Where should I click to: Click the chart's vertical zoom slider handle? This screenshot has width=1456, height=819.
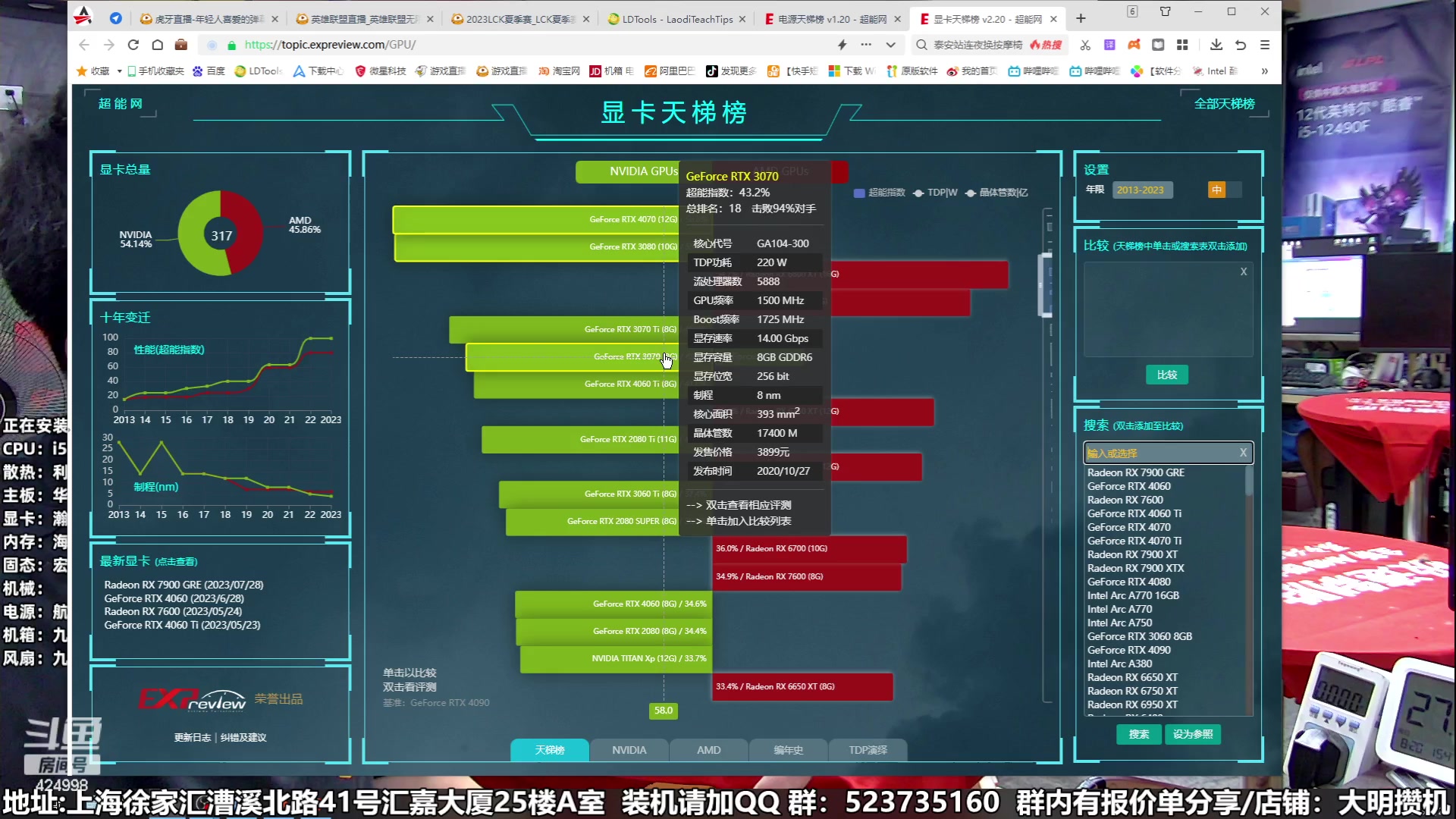[x=1046, y=284]
